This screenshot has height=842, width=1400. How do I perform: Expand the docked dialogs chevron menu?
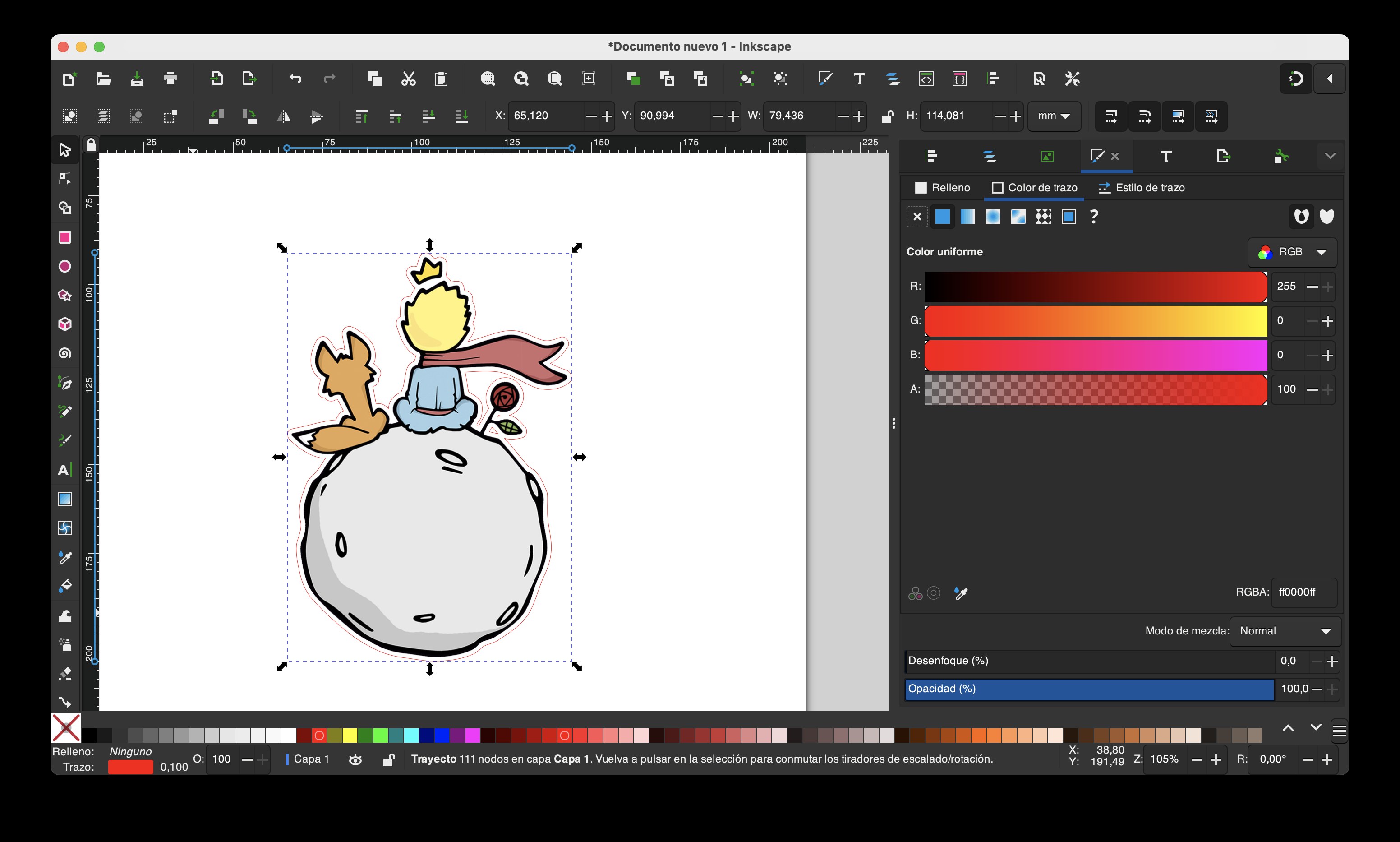click(x=1330, y=156)
